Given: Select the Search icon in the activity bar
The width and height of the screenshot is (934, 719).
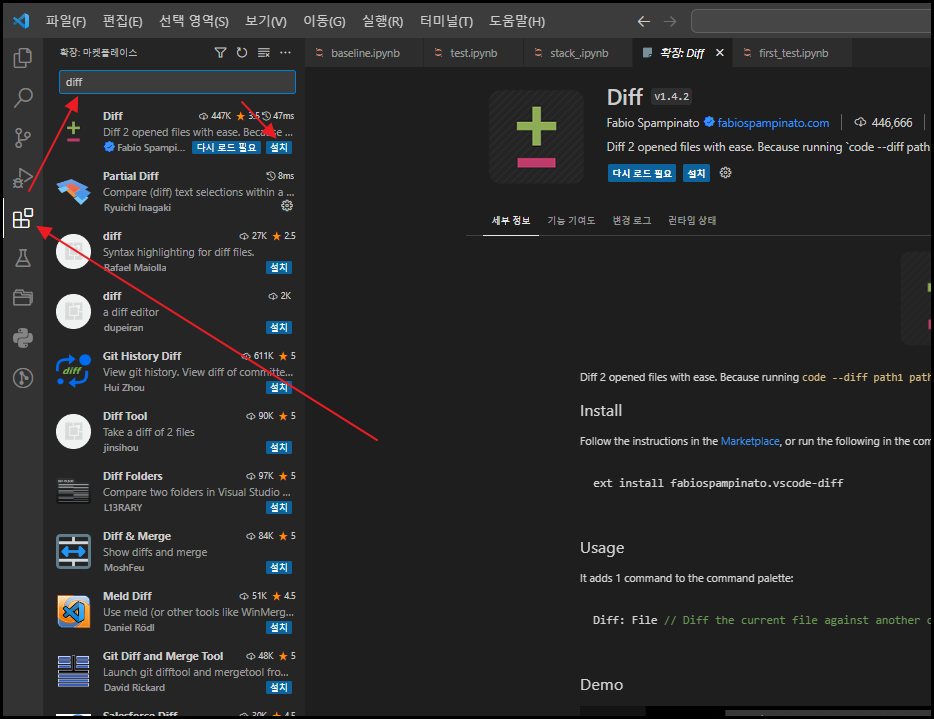Looking at the screenshot, I should tap(22, 97).
